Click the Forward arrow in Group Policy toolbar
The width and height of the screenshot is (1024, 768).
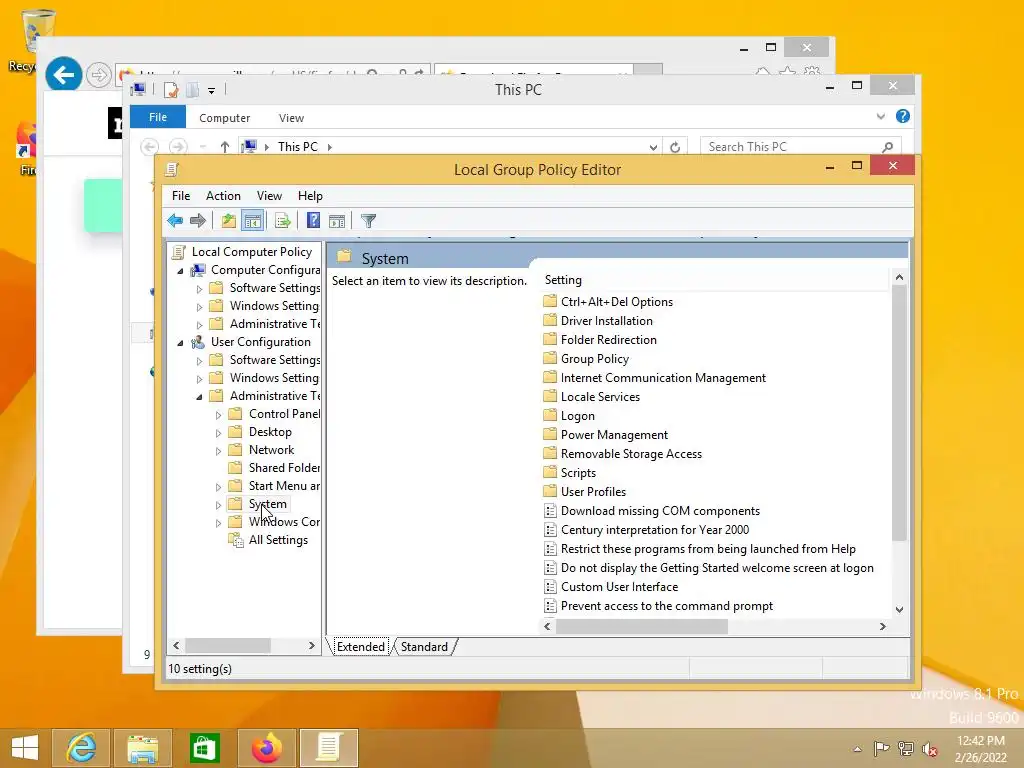pos(198,221)
